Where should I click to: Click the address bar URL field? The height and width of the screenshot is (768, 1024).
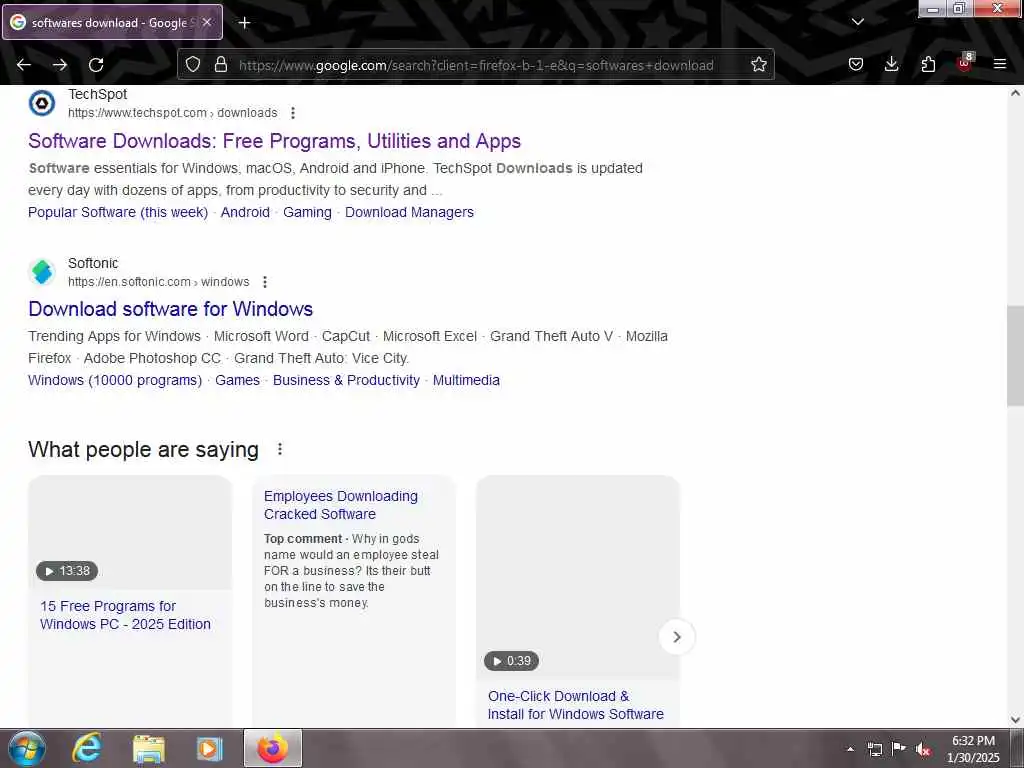(x=475, y=65)
